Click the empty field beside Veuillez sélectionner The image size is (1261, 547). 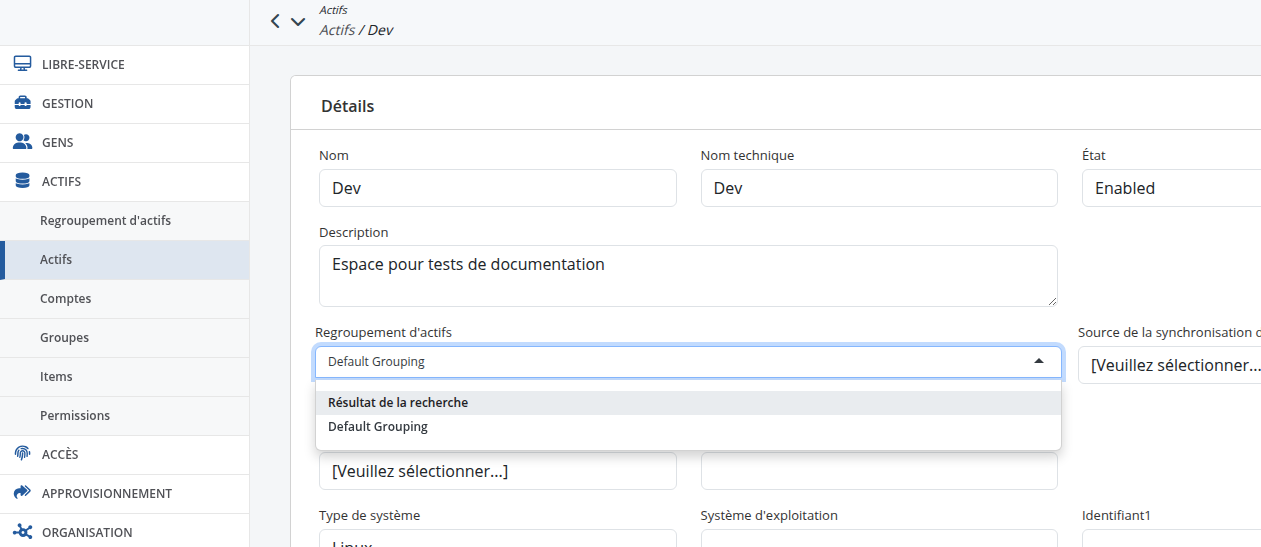pos(879,471)
